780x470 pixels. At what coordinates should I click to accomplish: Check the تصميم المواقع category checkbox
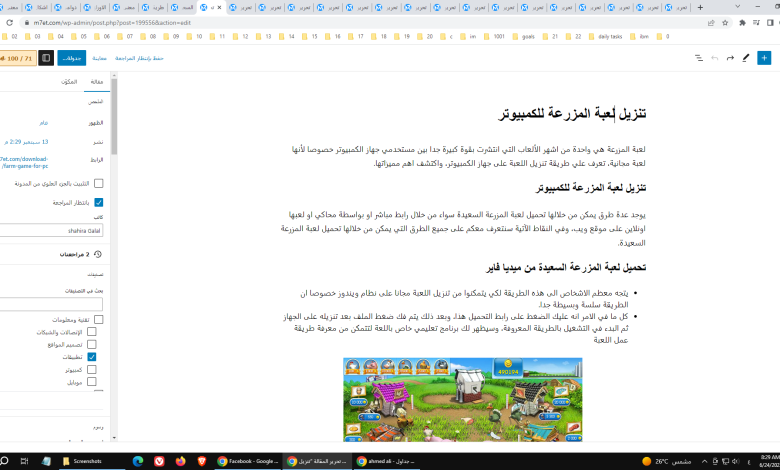[92, 344]
